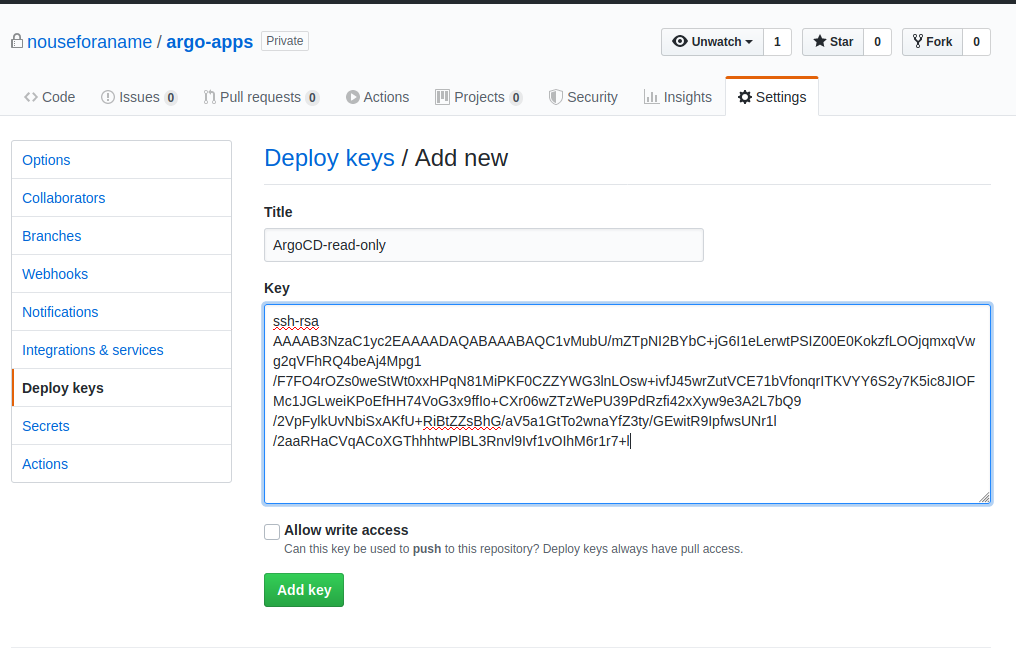Switch to the Issues tab

[139, 97]
